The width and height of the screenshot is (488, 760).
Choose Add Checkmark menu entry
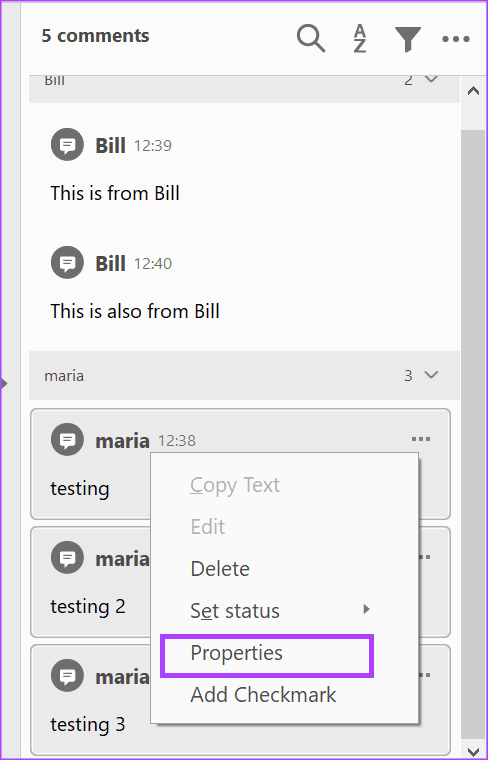[x=263, y=695]
